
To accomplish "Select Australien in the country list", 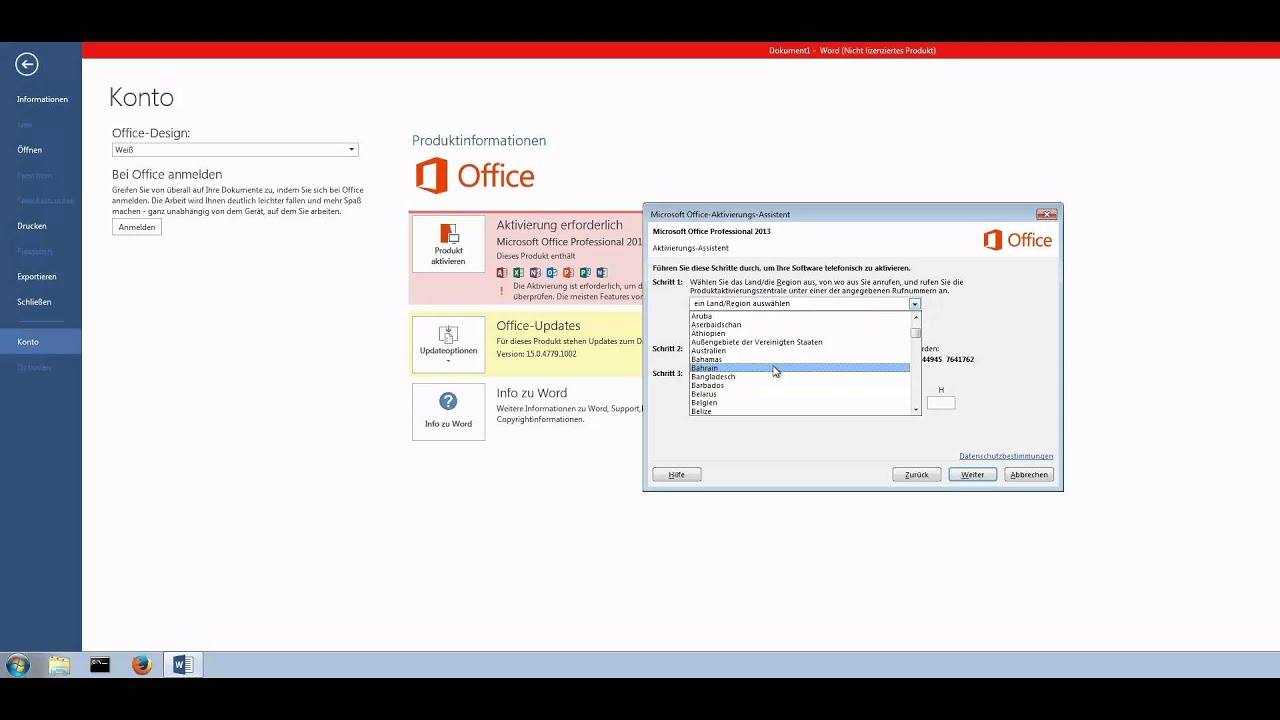I will coord(800,350).
